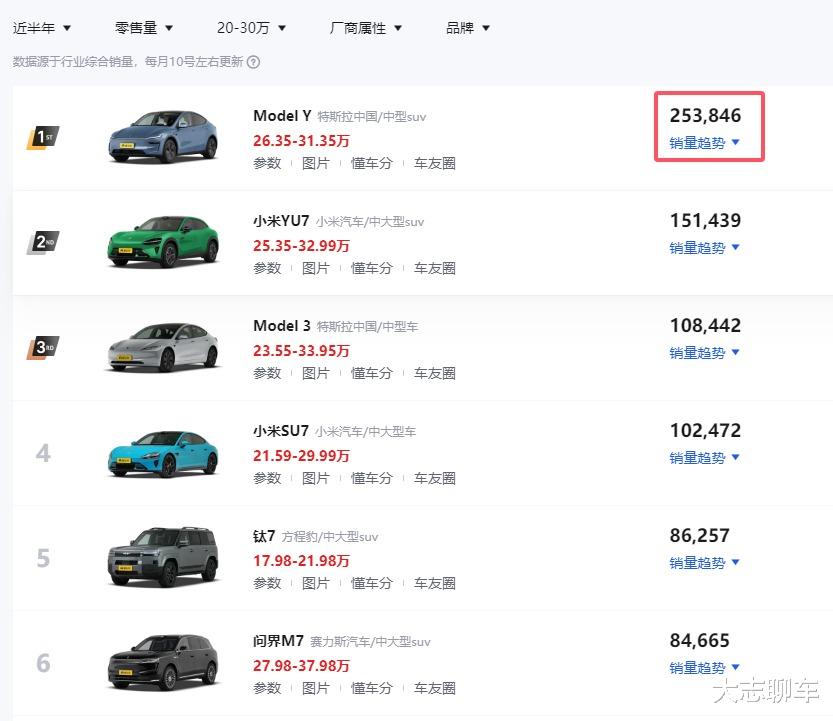833x721 pixels.
Task: Open the 品牌 brand dropdown
Action: point(468,28)
